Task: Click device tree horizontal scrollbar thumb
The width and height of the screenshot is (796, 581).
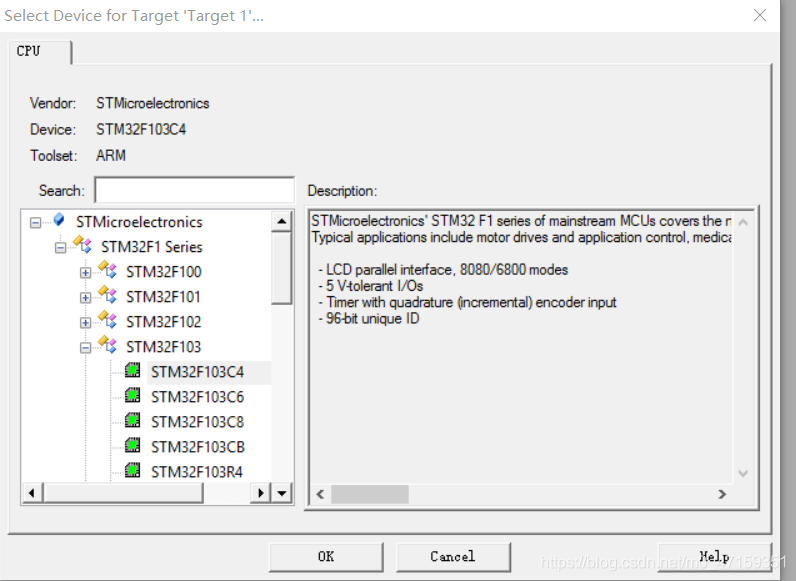Action: point(123,493)
